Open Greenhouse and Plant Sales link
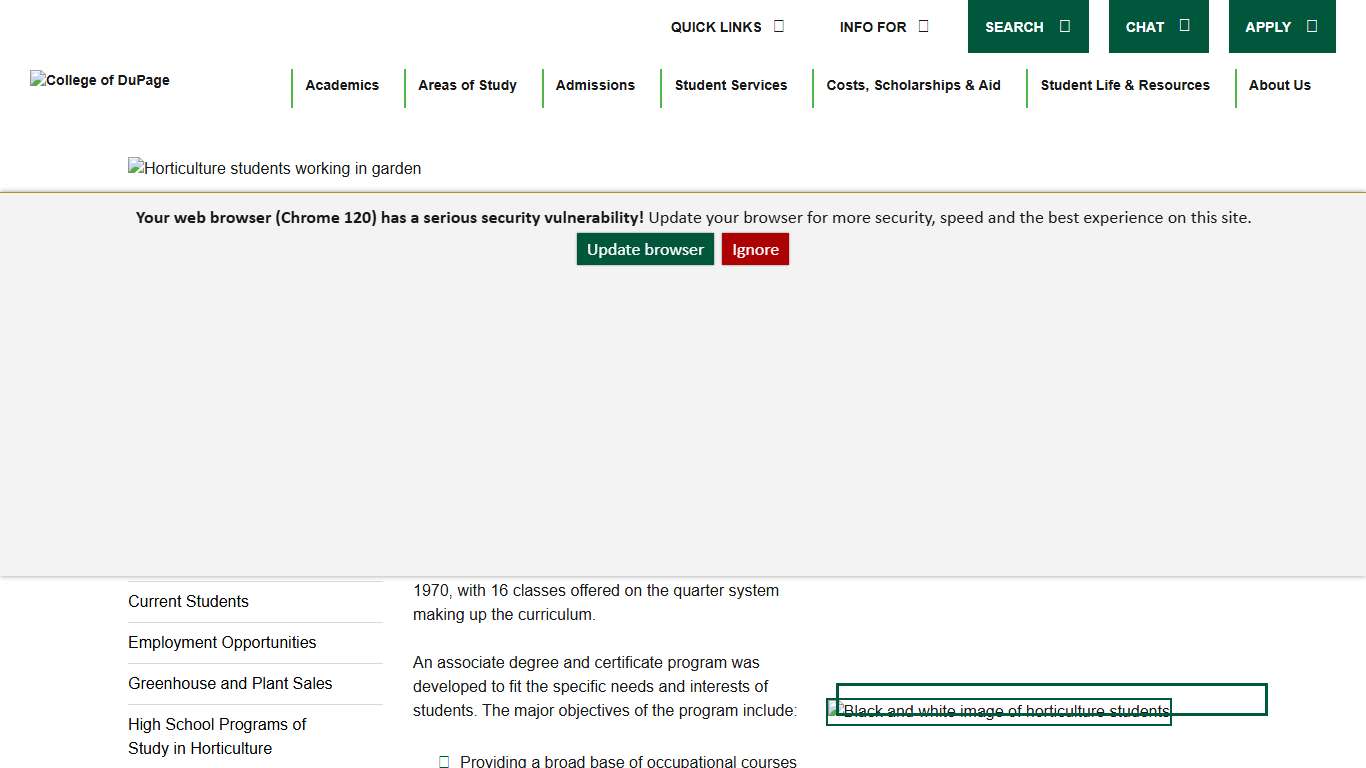This screenshot has width=1366, height=768. pos(230,684)
